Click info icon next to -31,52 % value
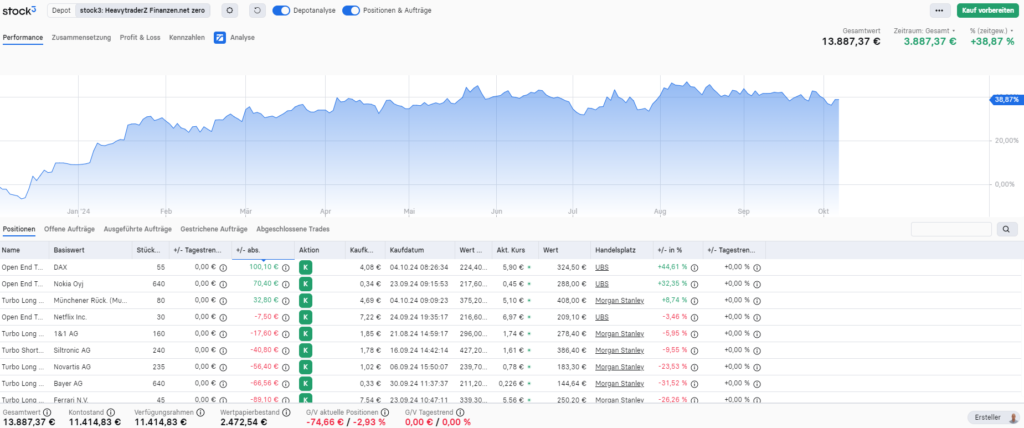The height and width of the screenshot is (428, 1024). [x=694, y=383]
